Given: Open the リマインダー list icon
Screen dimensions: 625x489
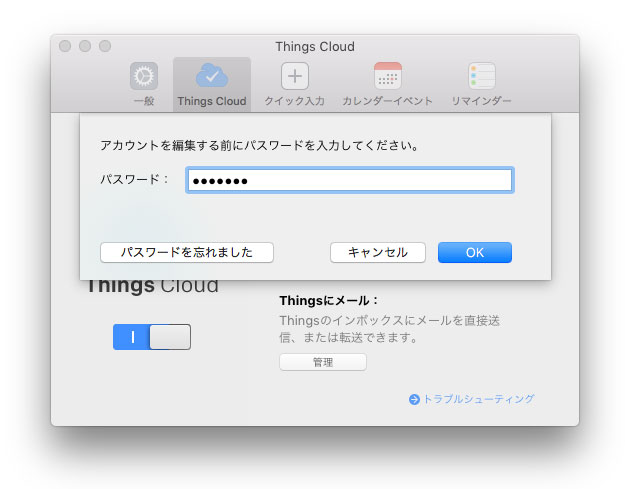Looking at the screenshot, I should point(482,76).
